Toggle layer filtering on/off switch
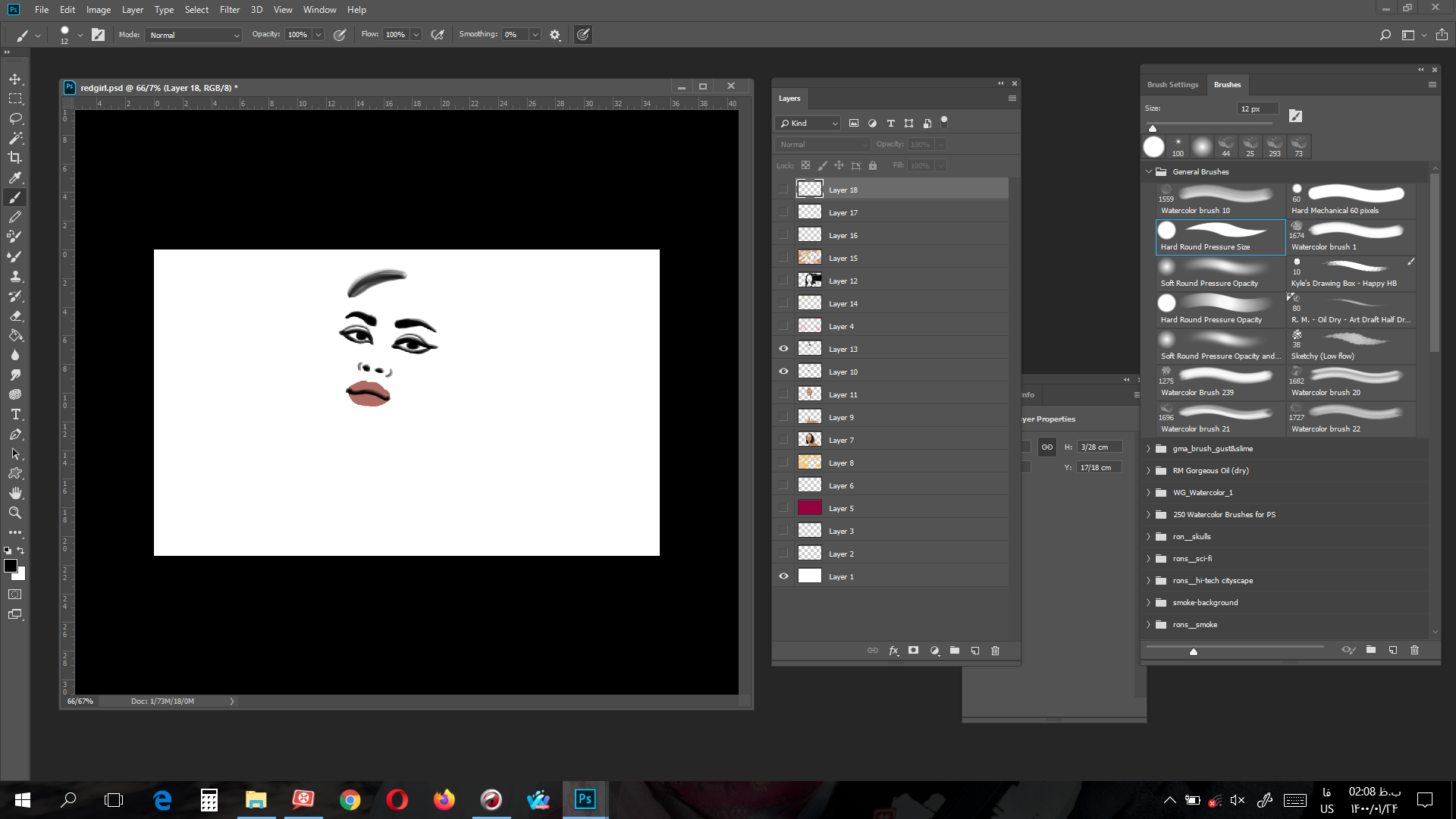This screenshot has width=1456, height=819. click(x=944, y=121)
